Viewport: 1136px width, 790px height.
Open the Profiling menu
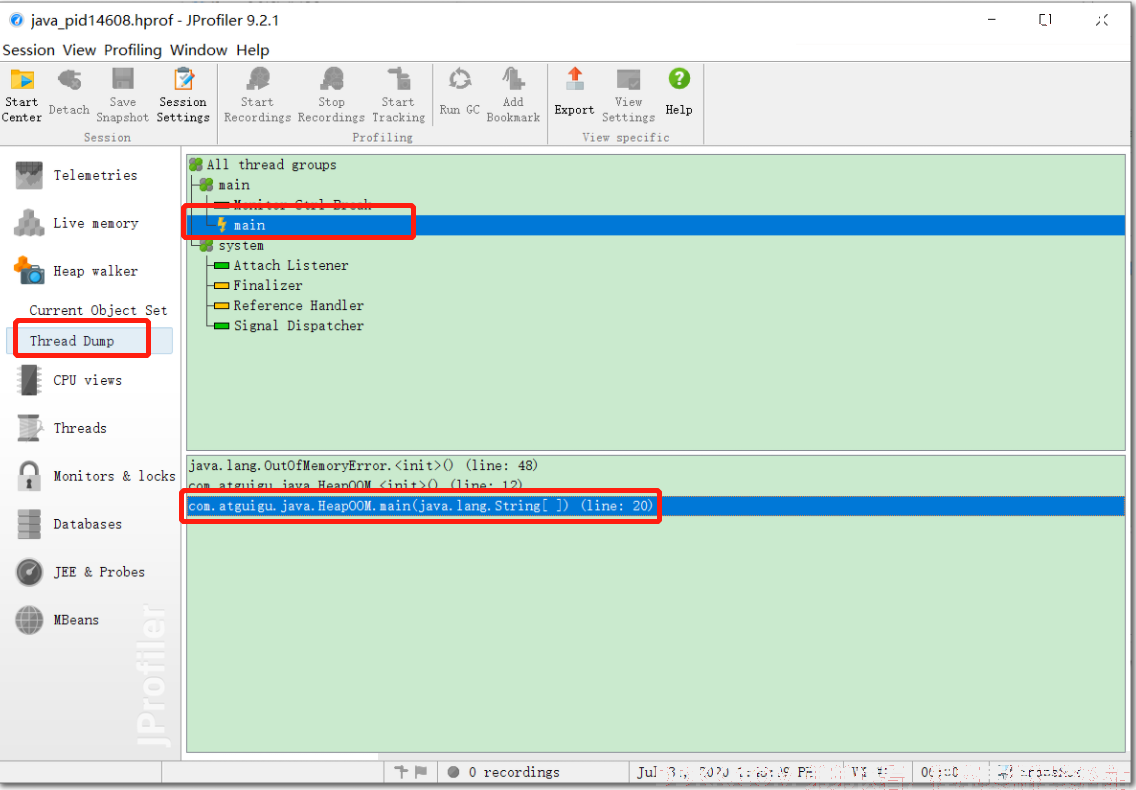coord(133,50)
